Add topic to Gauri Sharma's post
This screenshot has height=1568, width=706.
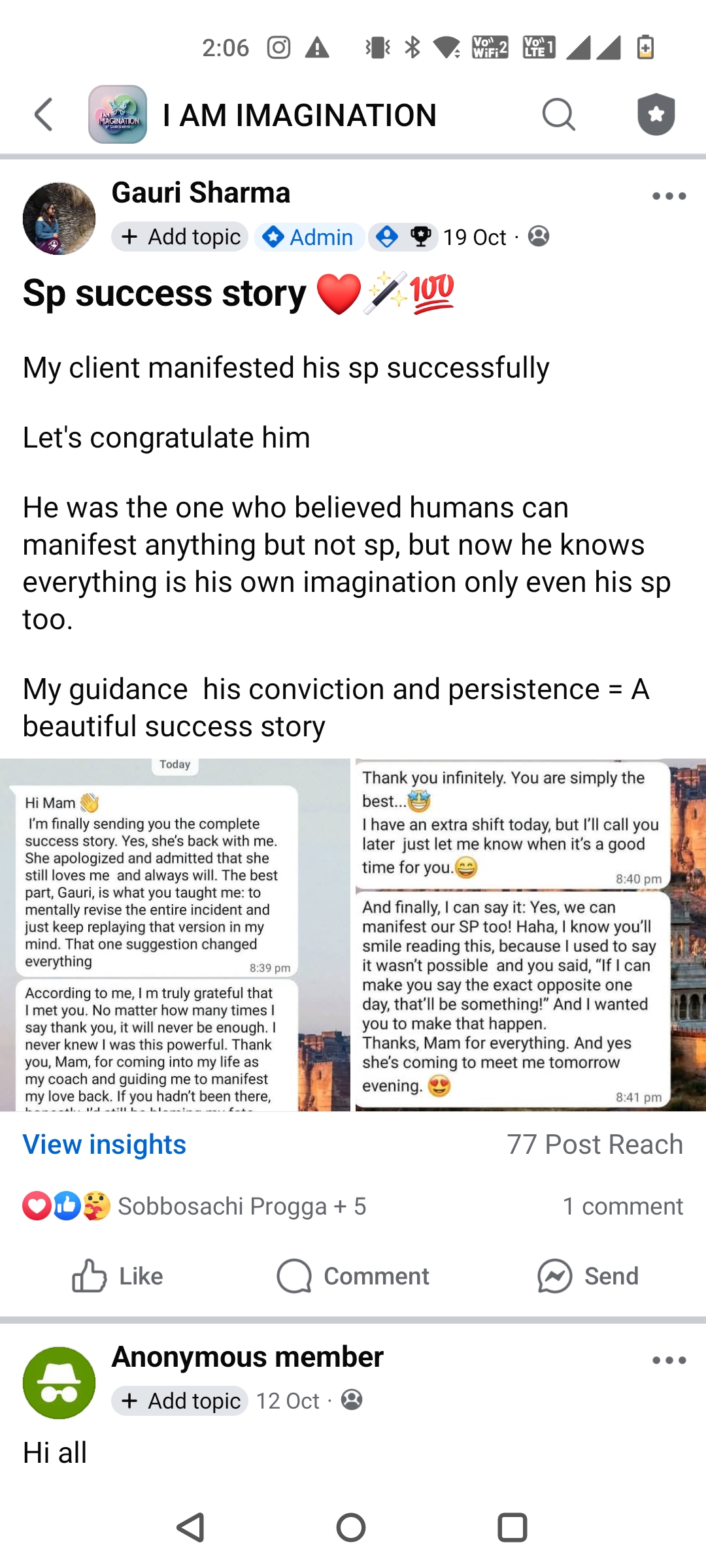[x=180, y=237]
